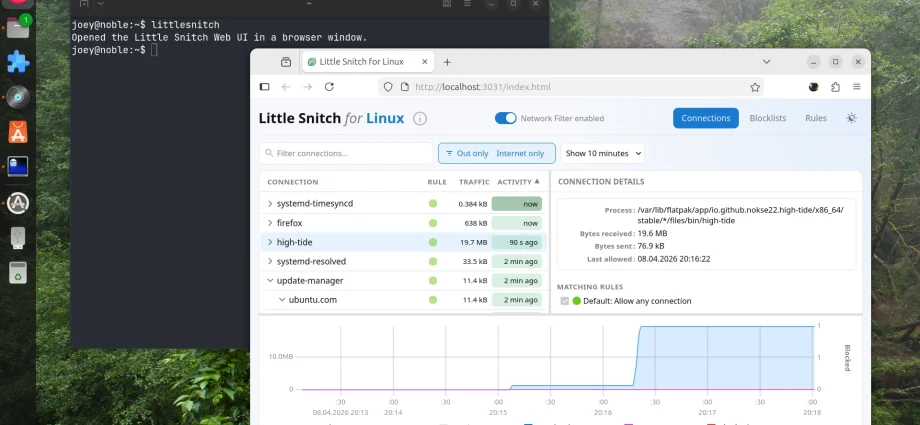Image resolution: width=920 pixels, height=425 pixels.
Task: Close the Little Snitch for Linux tab
Action: [x=424, y=62]
